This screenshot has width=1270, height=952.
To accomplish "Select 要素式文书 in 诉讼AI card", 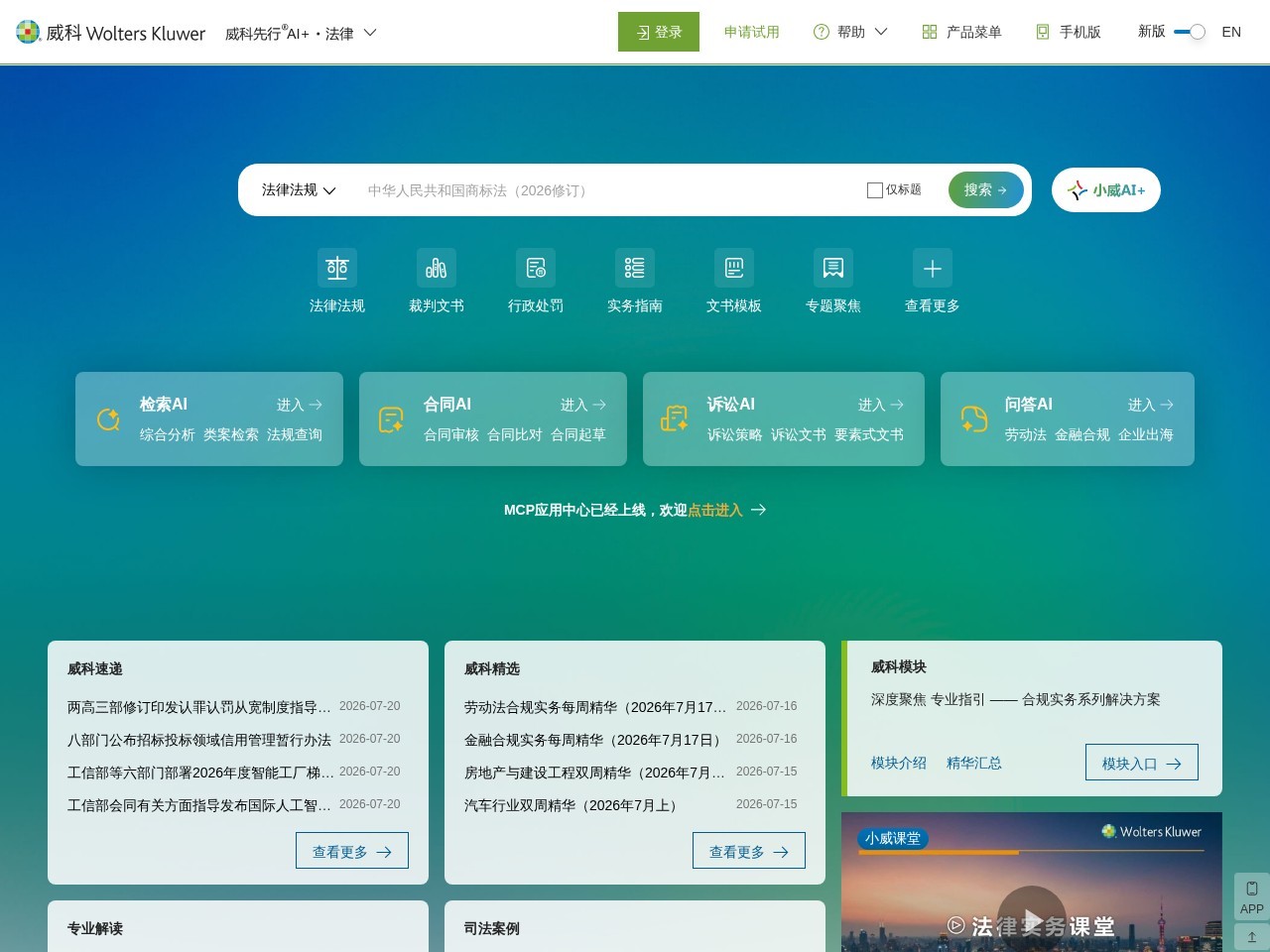I will point(869,434).
